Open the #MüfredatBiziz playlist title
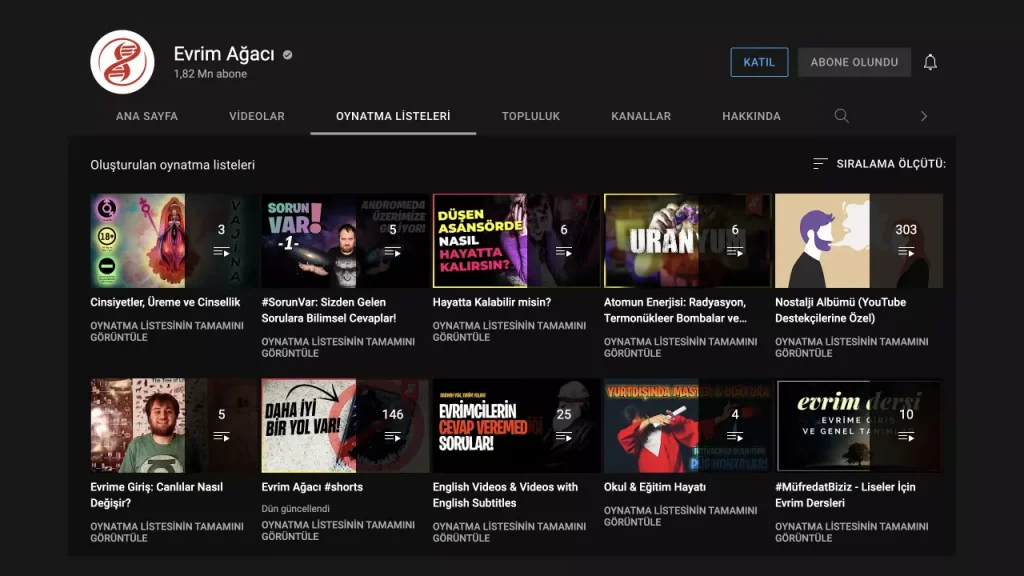The height and width of the screenshot is (576, 1024). [845, 495]
